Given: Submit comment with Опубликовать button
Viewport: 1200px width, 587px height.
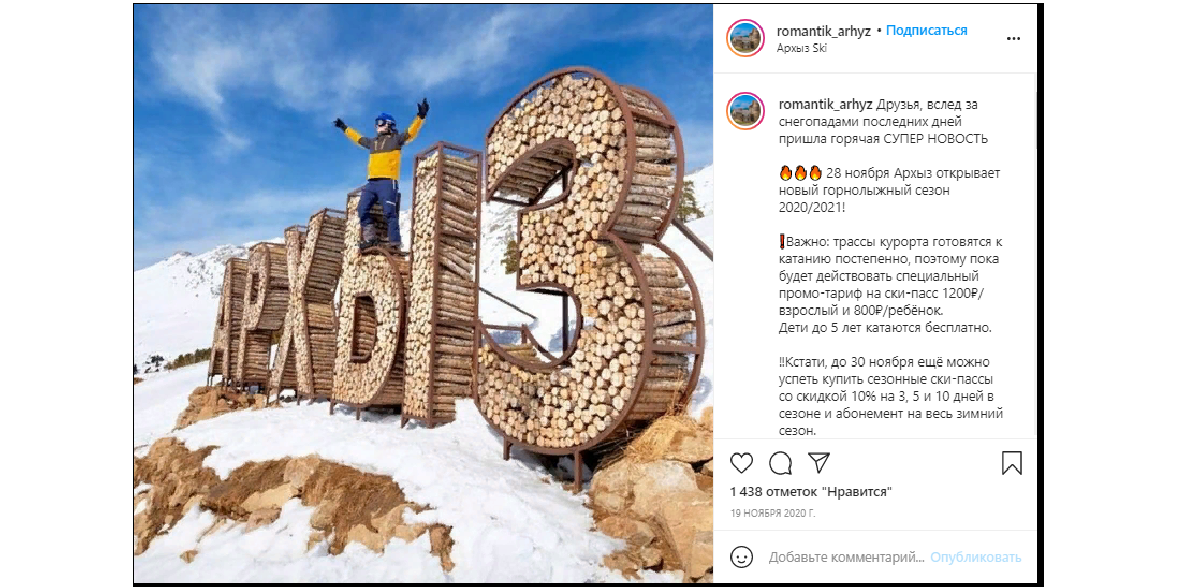Looking at the screenshot, I should click(x=976, y=557).
